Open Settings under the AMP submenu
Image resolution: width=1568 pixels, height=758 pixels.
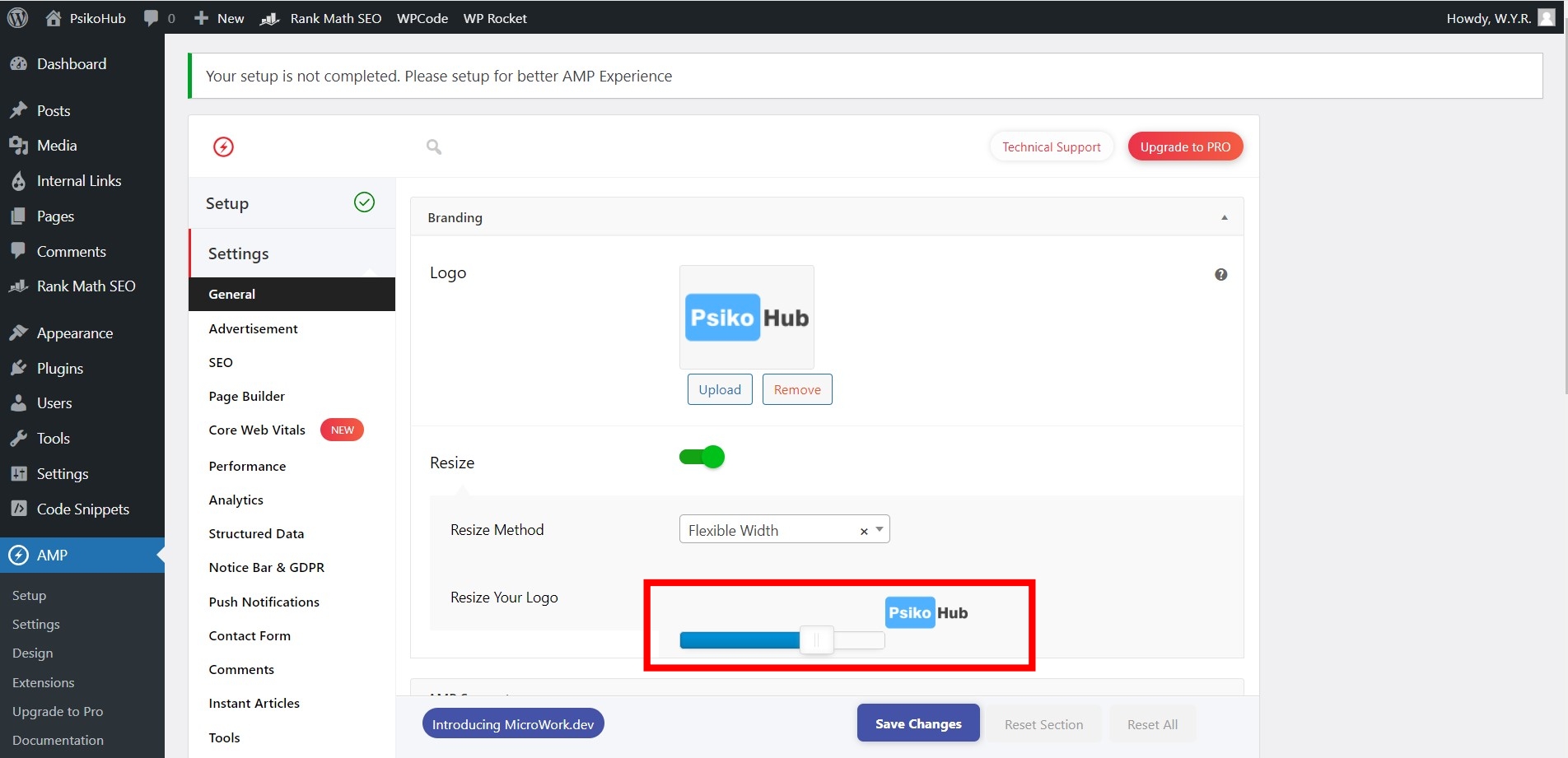36,624
